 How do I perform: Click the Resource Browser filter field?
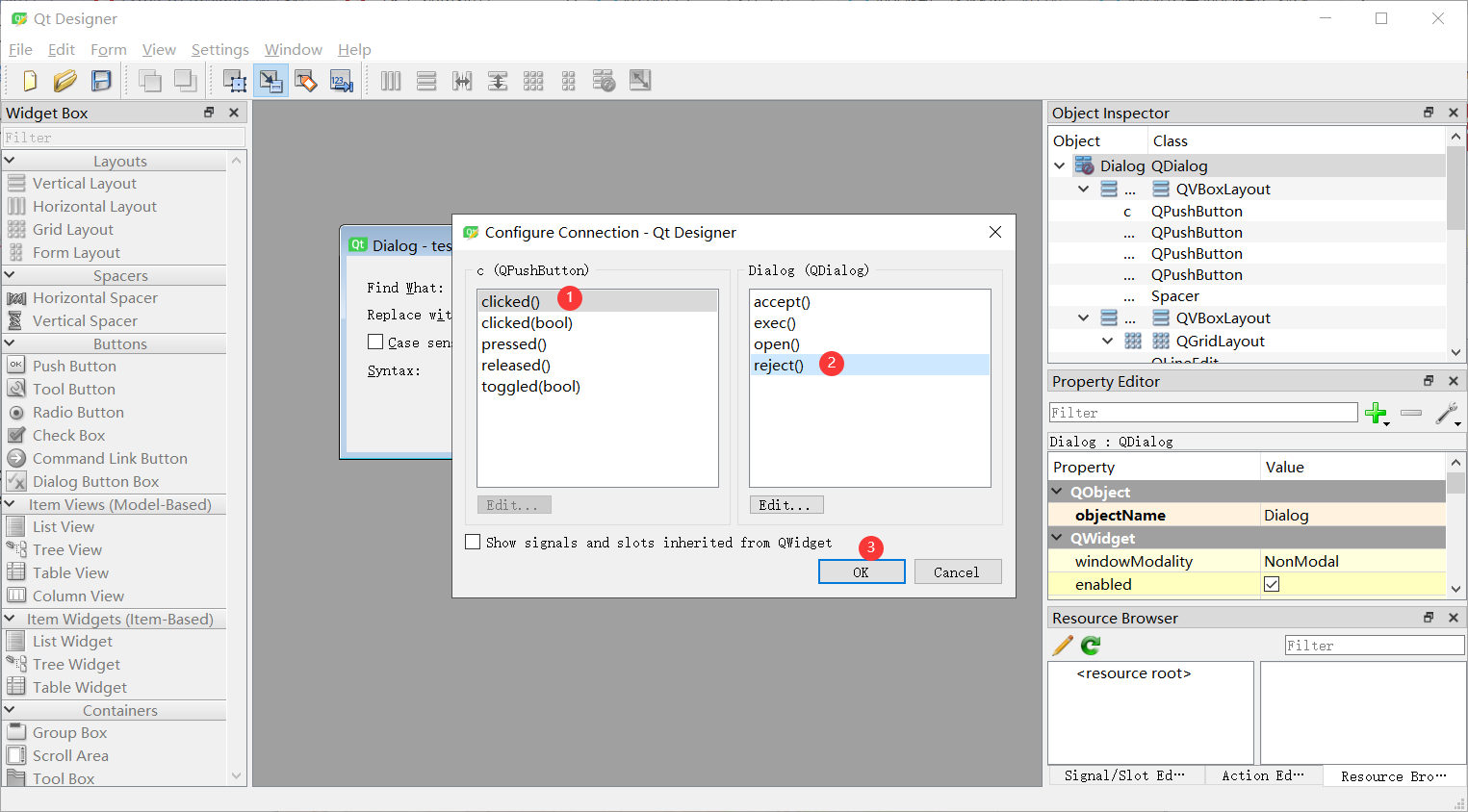1375,646
